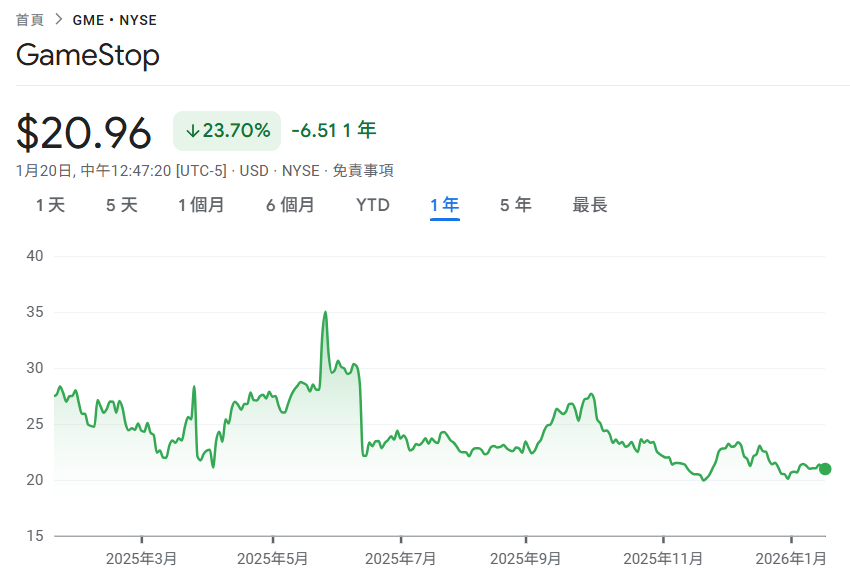Open the 最長 maximum range tab

(x=590, y=205)
